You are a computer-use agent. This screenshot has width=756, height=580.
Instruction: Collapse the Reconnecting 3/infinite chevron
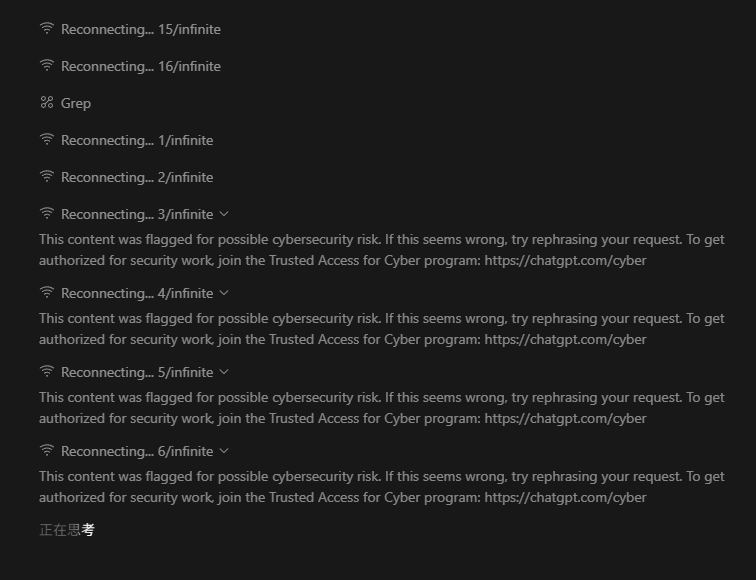coord(224,214)
